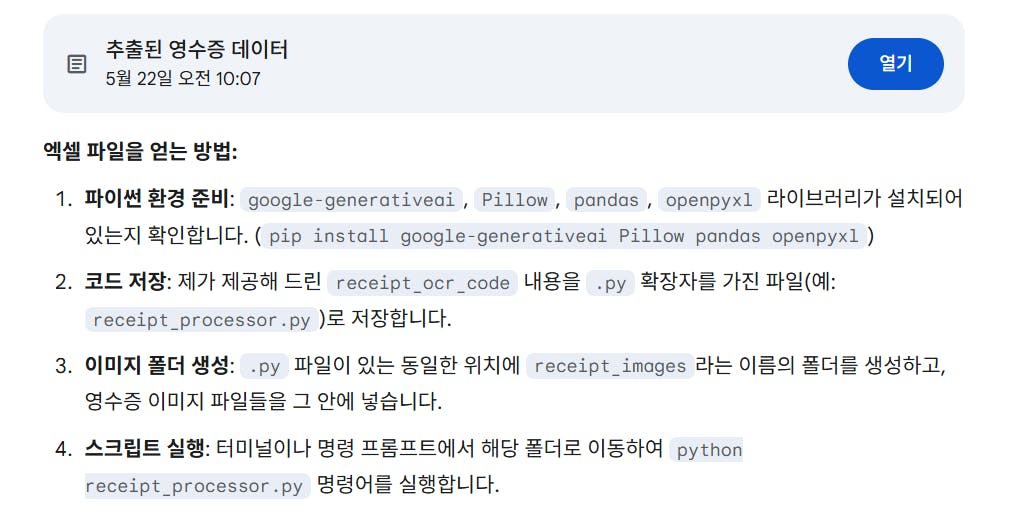The height and width of the screenshot is (512, 1017).
Task: Click the bold 파이썬 환경 준비 label
Action: [156, 199]
